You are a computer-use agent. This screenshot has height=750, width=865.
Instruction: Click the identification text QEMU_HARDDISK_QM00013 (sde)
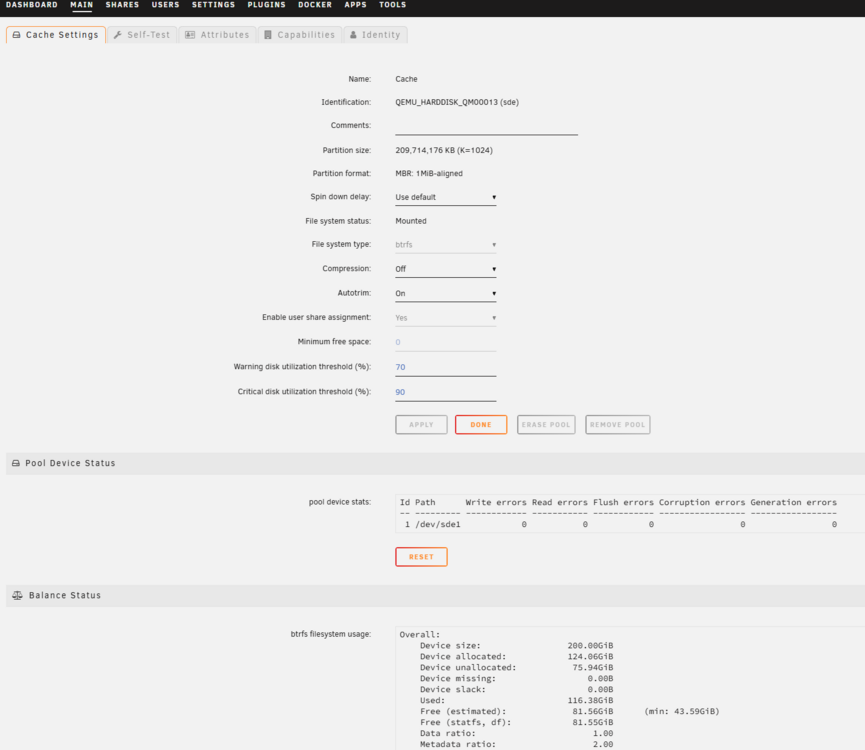pos(457,103)
